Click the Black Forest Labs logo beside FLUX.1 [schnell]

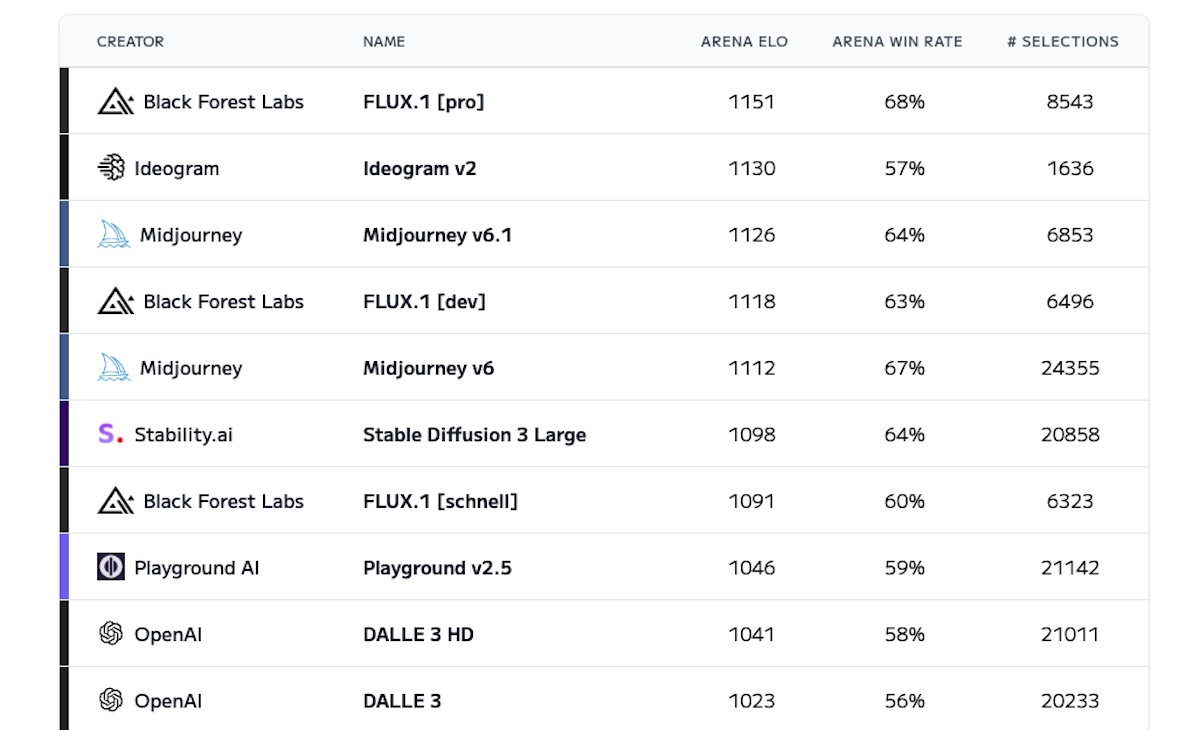click(115, 501)
